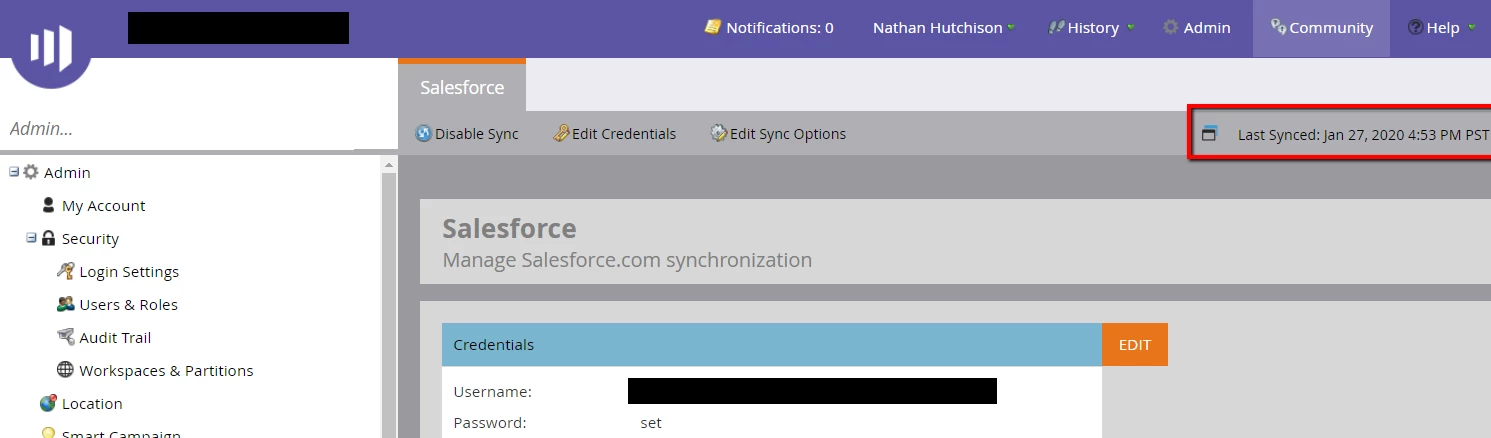This screenshot has height=438, width=1491.
Task: Collapse the Security tree node
Action: [31, 238]
